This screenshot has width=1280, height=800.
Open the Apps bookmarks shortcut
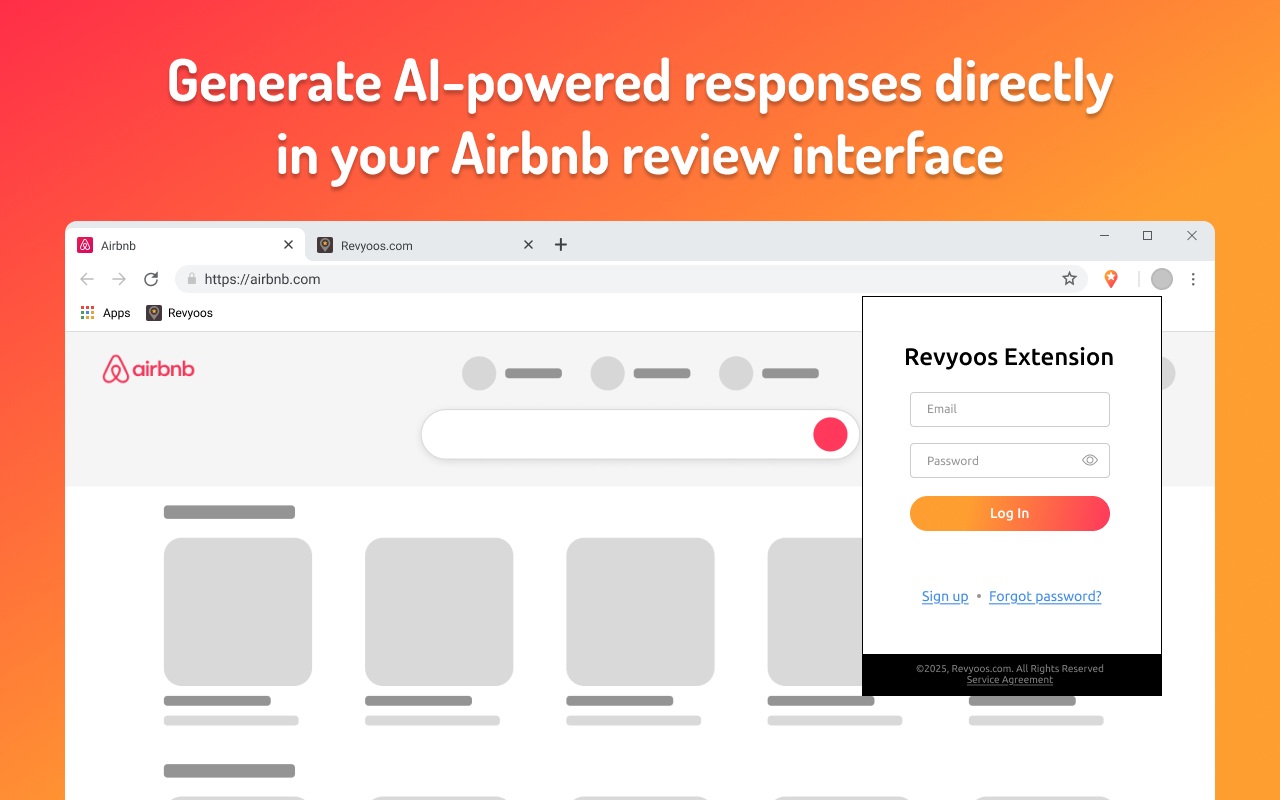click(105, 313)
